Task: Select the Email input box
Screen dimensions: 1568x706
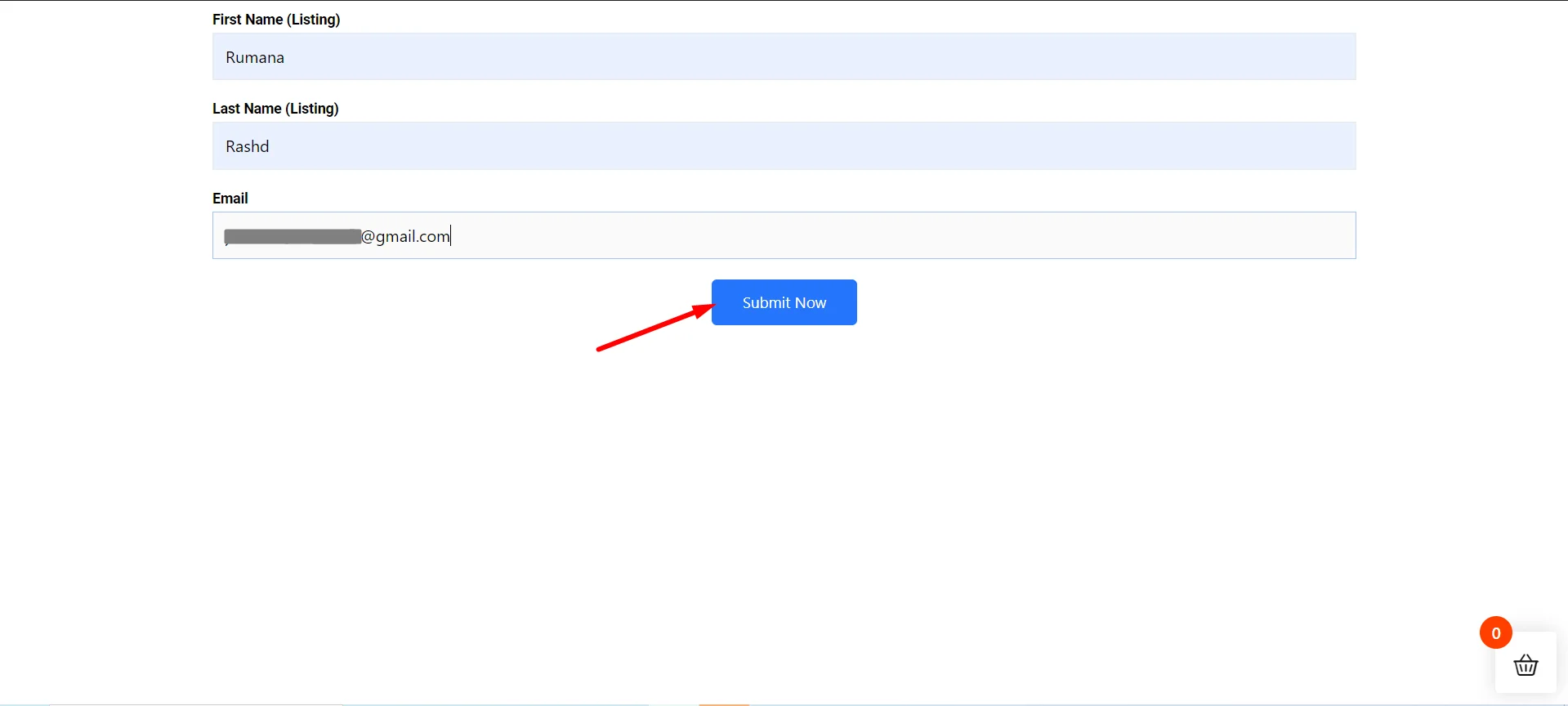Action: [783, 235]
